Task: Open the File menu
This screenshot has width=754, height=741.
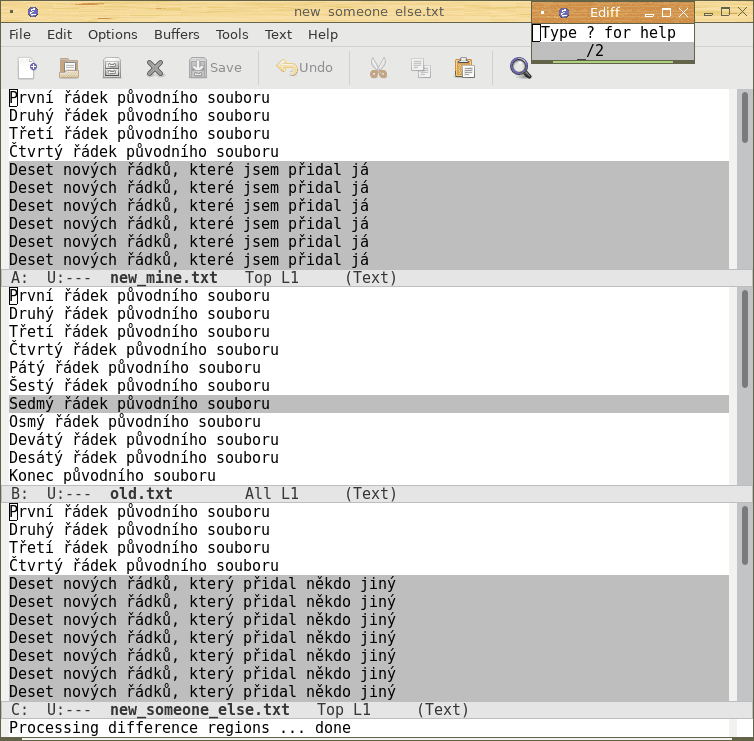Action: [20, 35]
